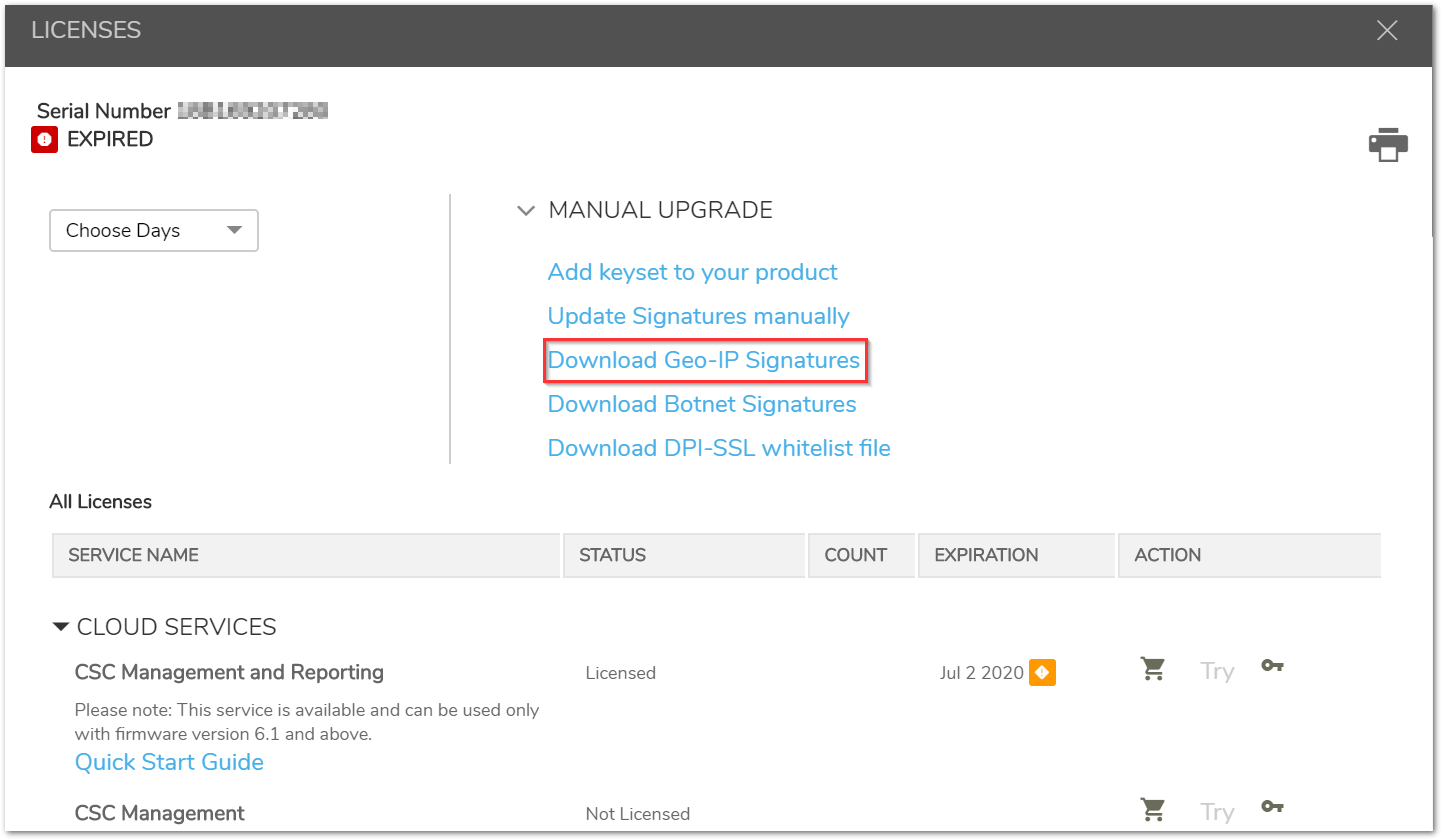Screen dimensions: 1442x840
Task: Click key icon for CSC Management row
Action: [1272, 807]
